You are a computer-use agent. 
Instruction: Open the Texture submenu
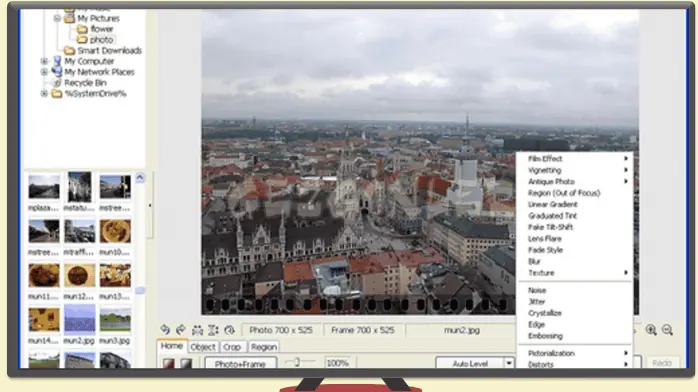click(x=575, y=273)
